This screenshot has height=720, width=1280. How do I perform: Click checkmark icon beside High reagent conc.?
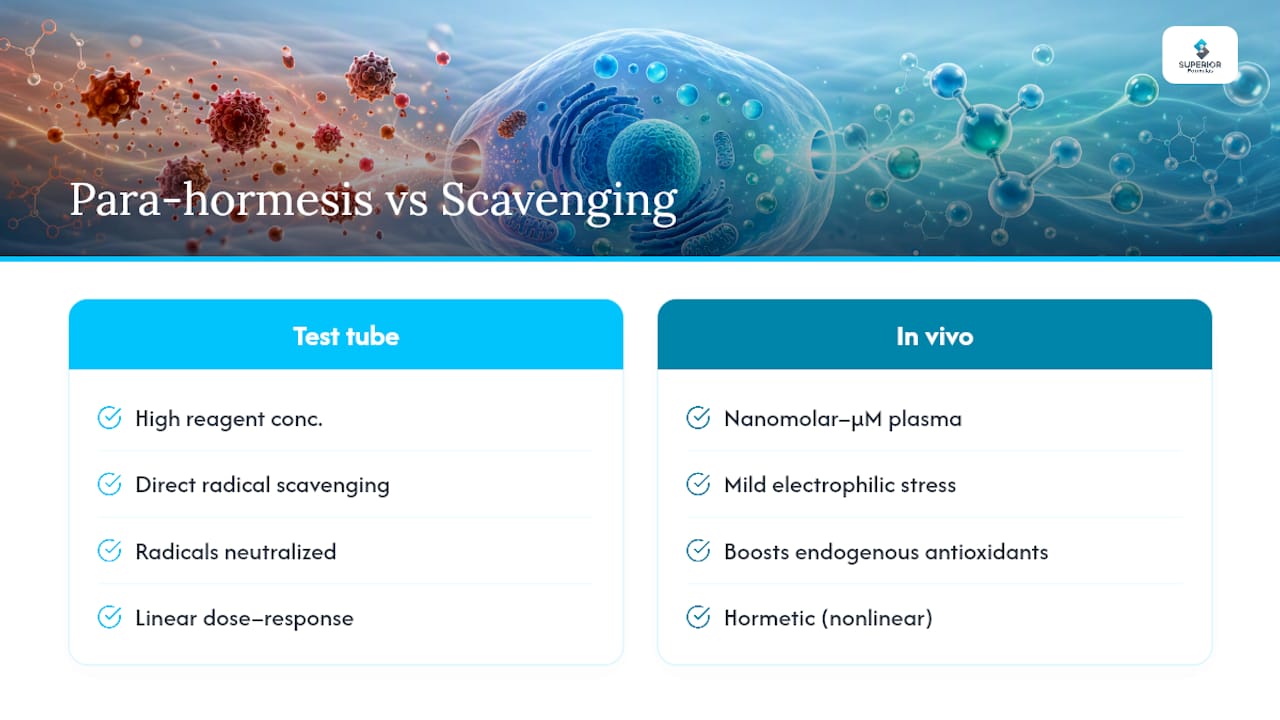(x=109, y=418)
